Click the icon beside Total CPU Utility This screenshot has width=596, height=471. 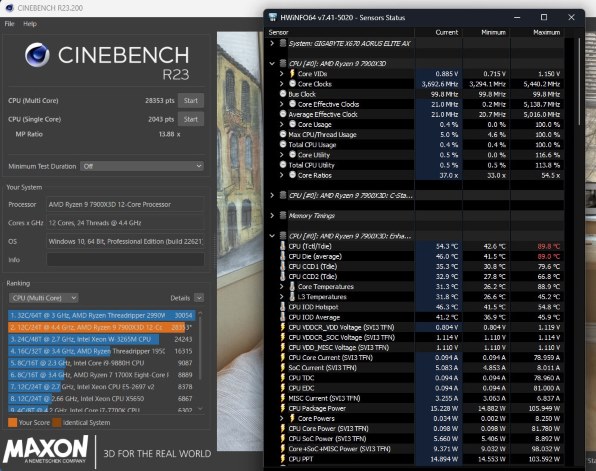point(283,165)
